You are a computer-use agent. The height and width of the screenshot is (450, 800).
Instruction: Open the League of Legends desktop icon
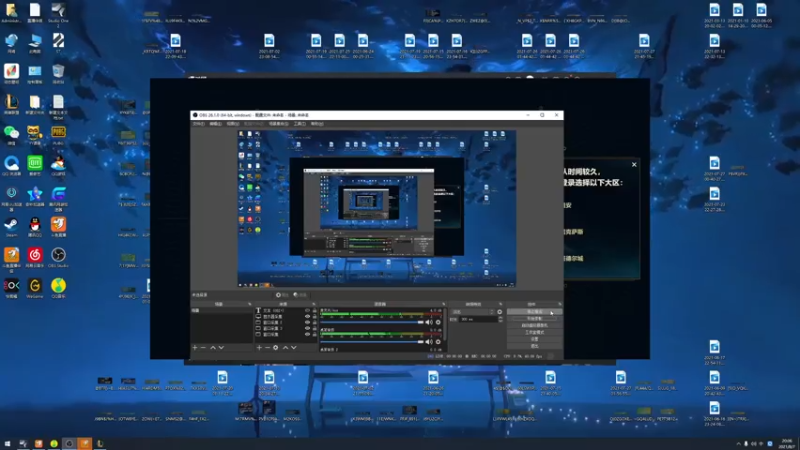tap(11, 105)
